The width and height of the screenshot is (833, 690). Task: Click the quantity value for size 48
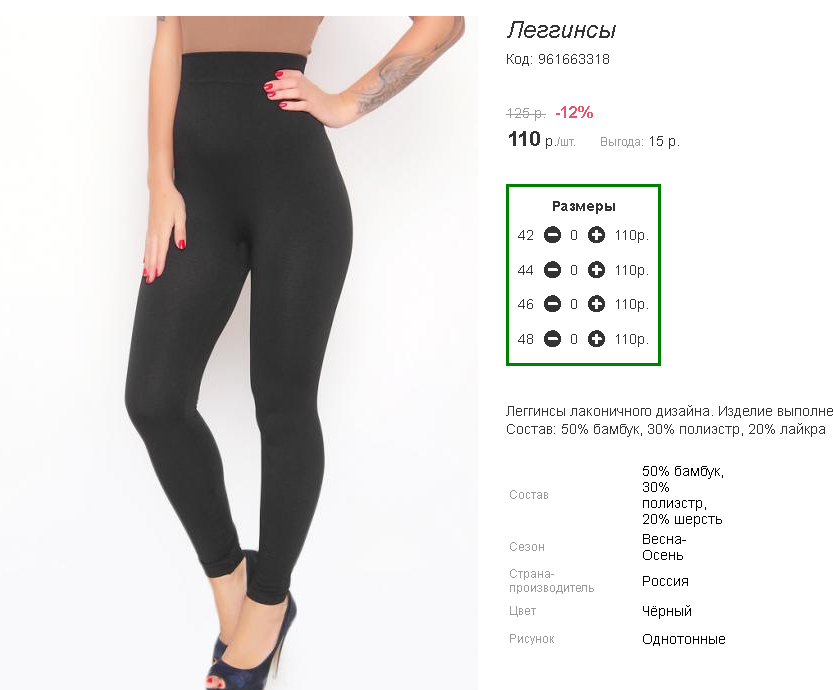click(x=574, y=339)
